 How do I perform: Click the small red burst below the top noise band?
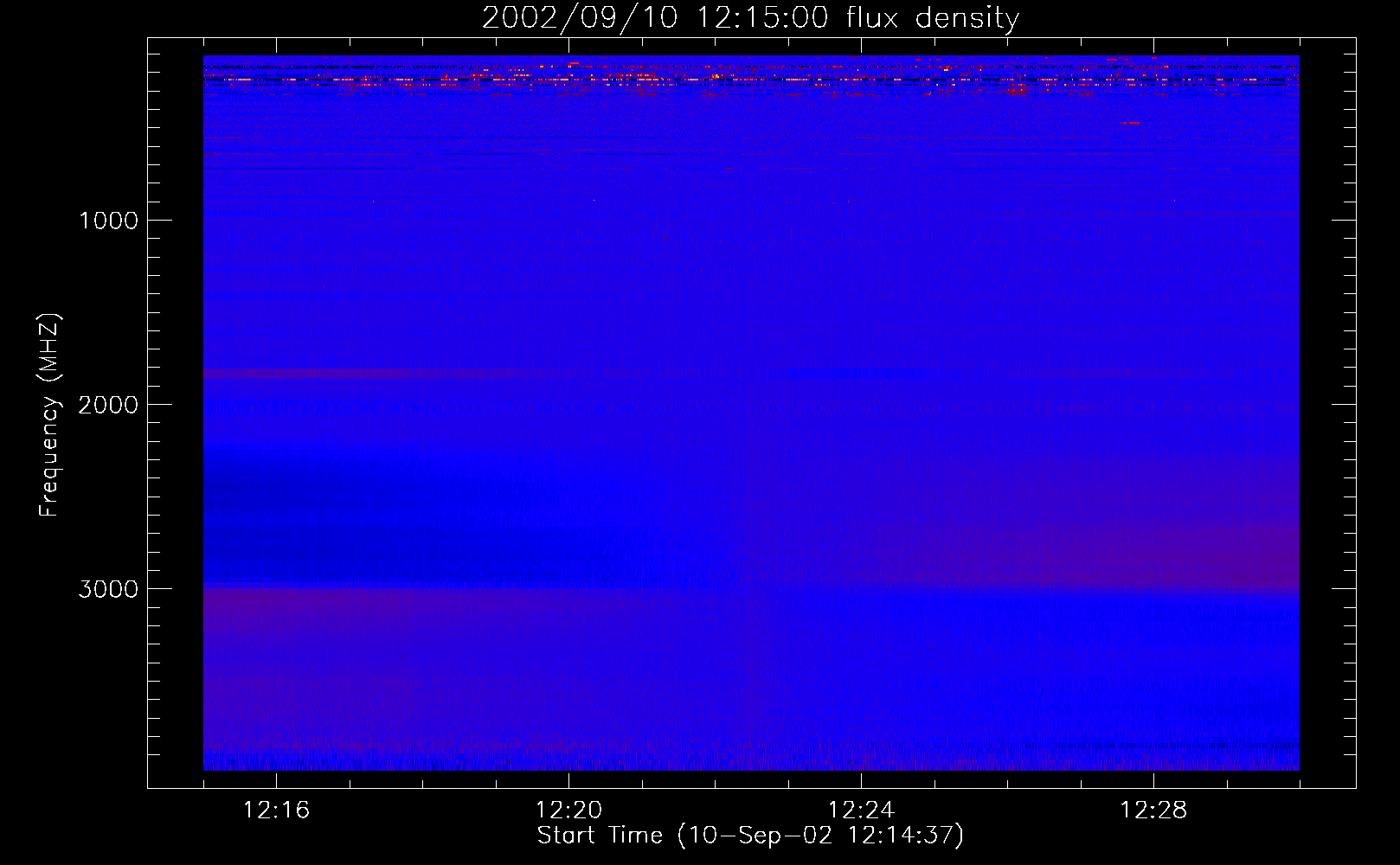click(x=1131, y=123)
